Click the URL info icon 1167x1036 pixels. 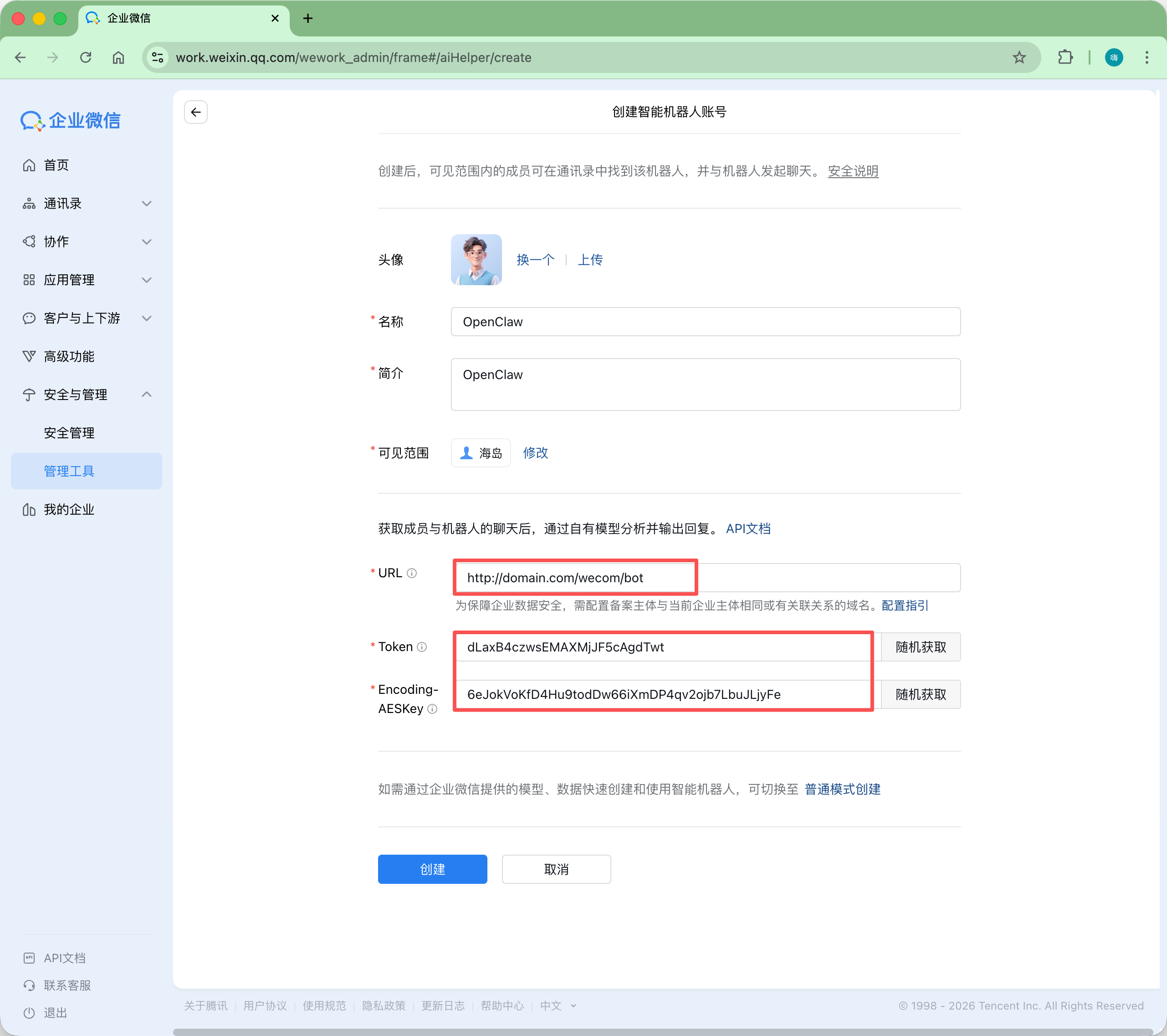point(412,573)
